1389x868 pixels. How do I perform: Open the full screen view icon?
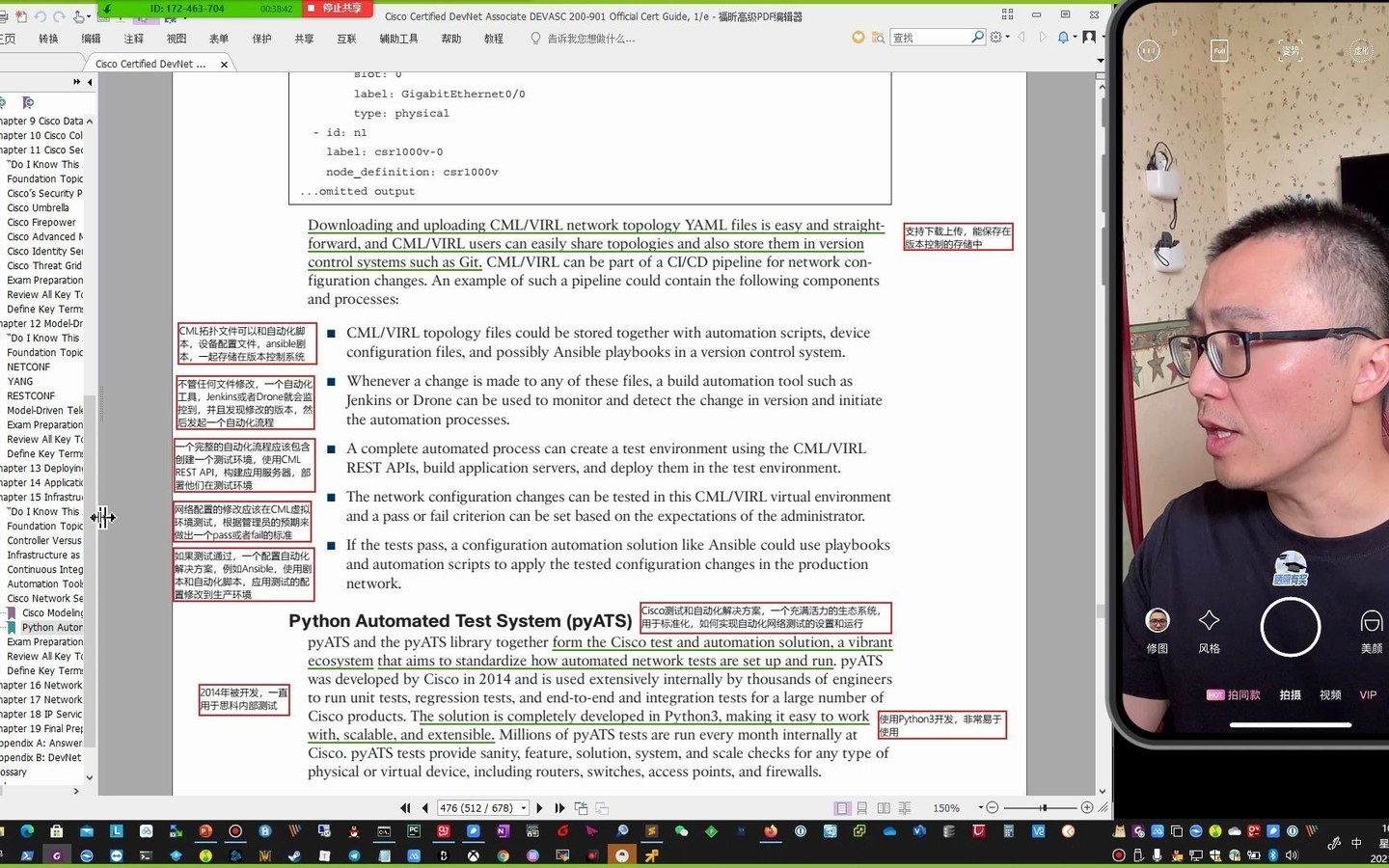[1007, 14]
